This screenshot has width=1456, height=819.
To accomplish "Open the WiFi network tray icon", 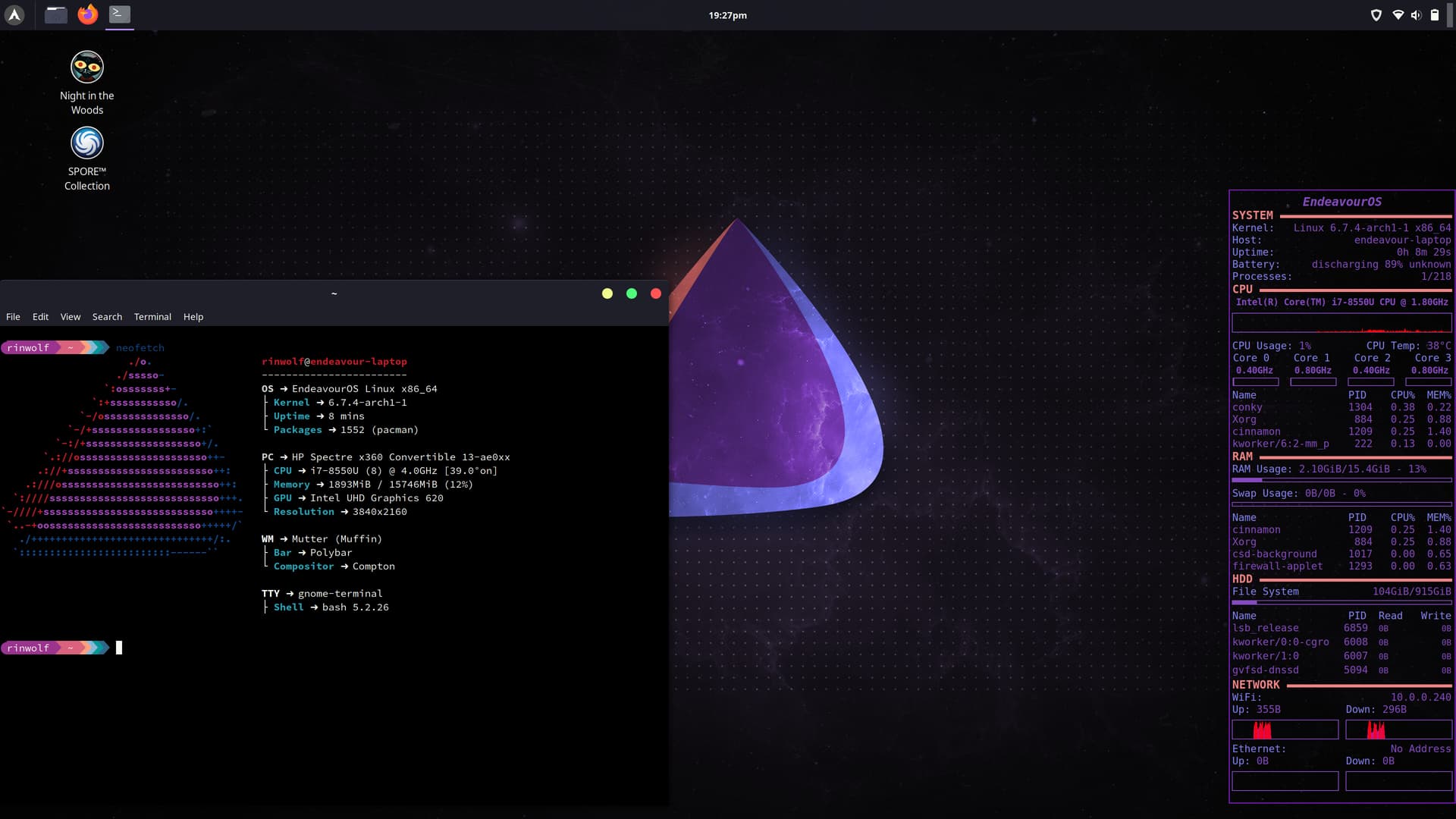I will tap(1398, 15).
